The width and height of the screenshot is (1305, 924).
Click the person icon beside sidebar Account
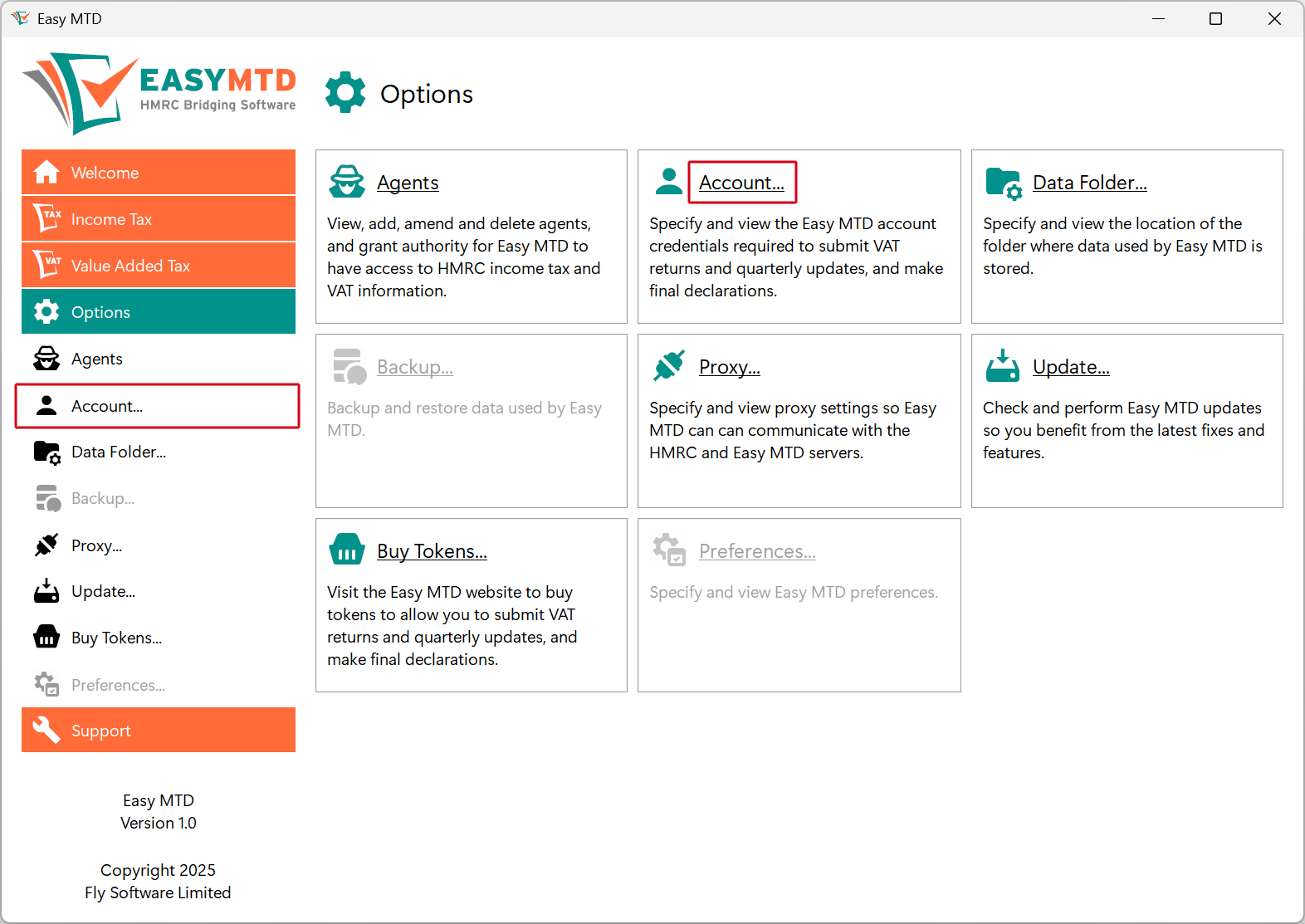46,405
